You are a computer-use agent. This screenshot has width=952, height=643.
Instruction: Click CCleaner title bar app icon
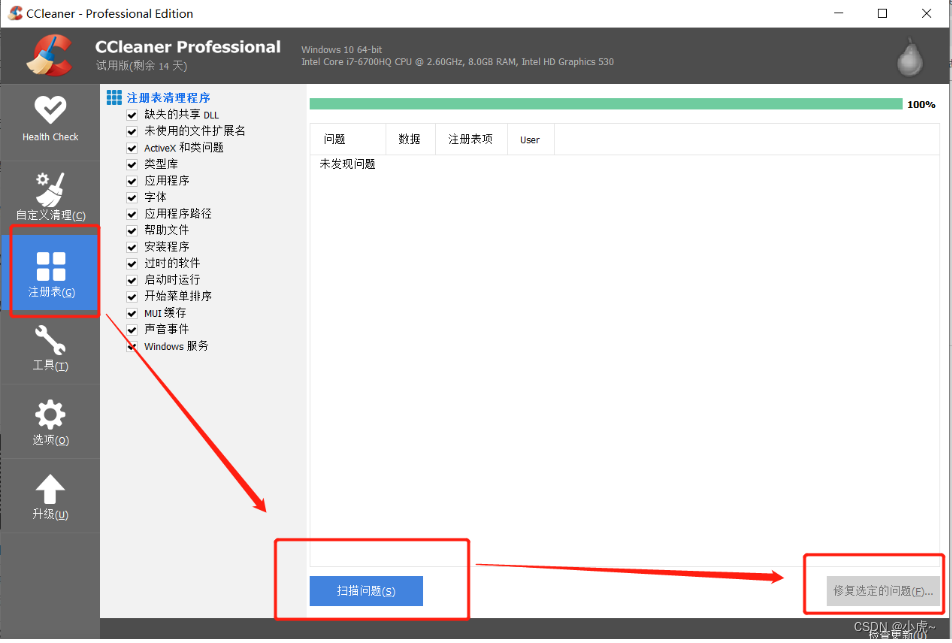click(15, 13)
